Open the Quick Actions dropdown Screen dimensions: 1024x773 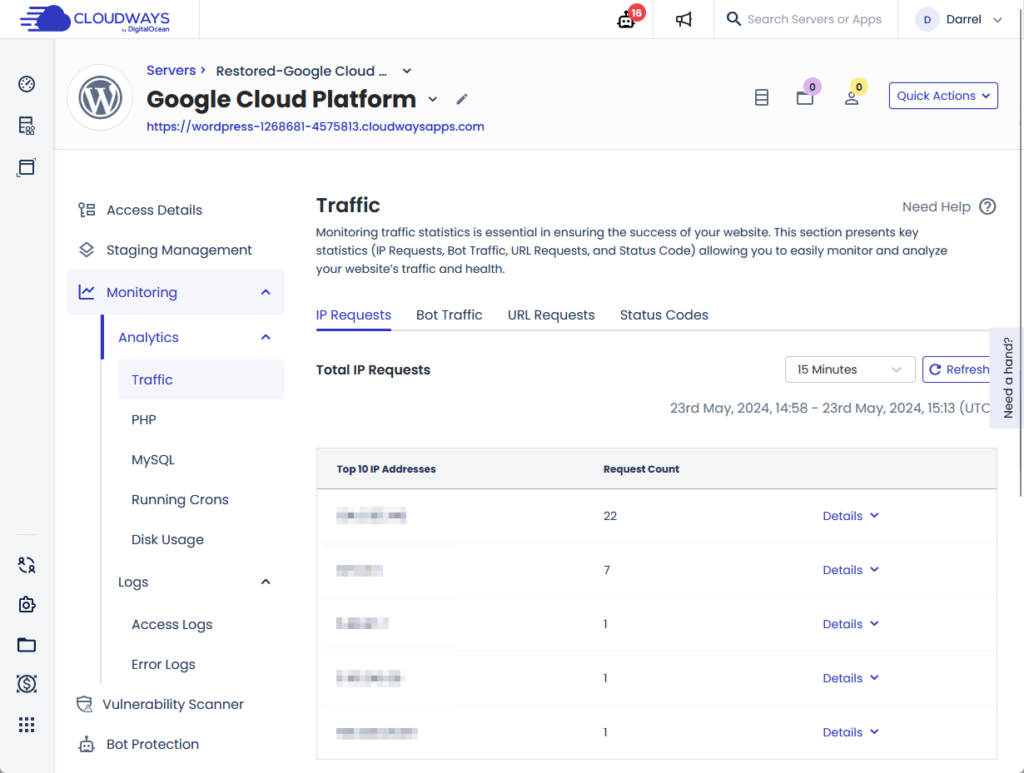click(943, 95)
